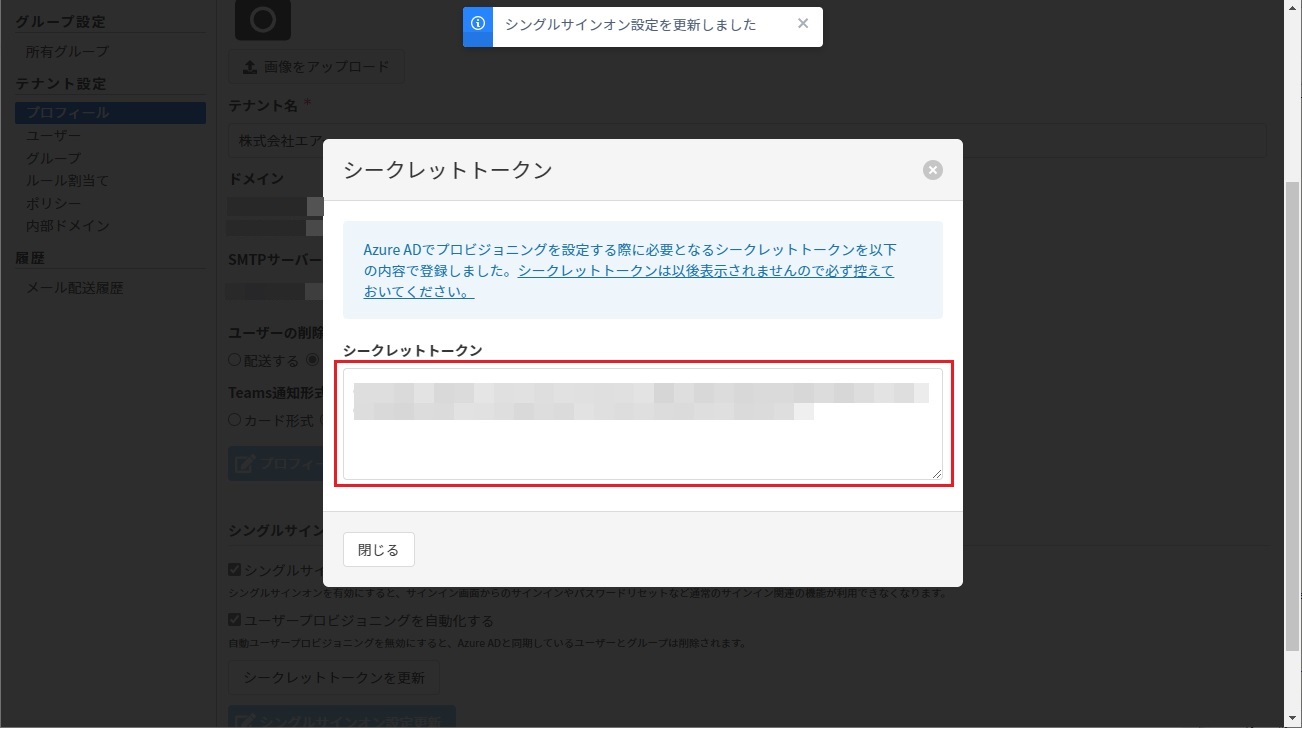Viewport: 1302px width, 729px height.
Task: Click シークレットトークンを更新 button
Action: point(334,678)
